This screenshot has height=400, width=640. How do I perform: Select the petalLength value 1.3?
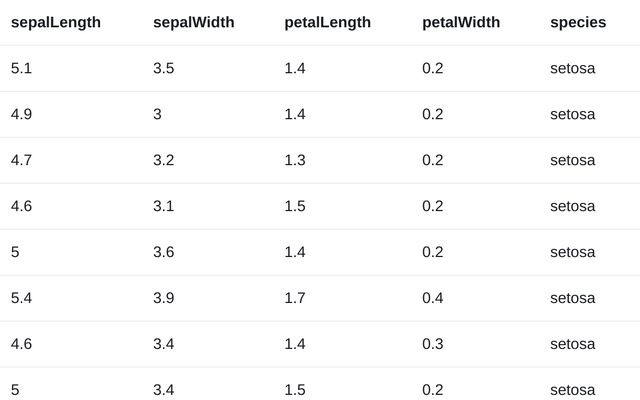[x=296, y=160]
